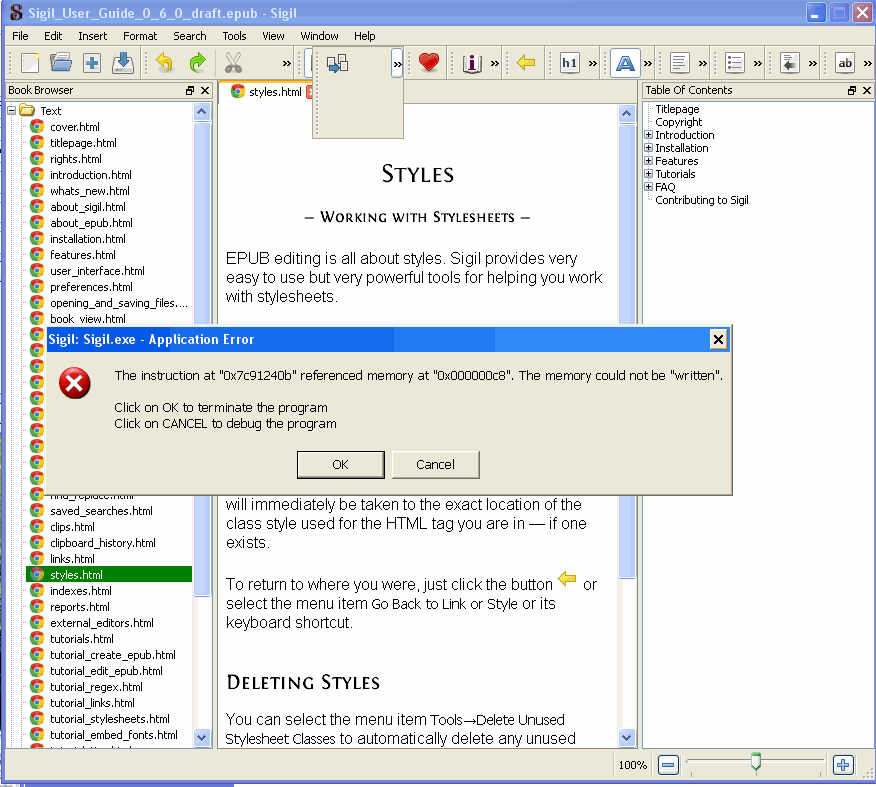The image size is (876, 787).
Task: Expand the Tutorials entry in Table Of Contents
Action: (x=648, y=173)
